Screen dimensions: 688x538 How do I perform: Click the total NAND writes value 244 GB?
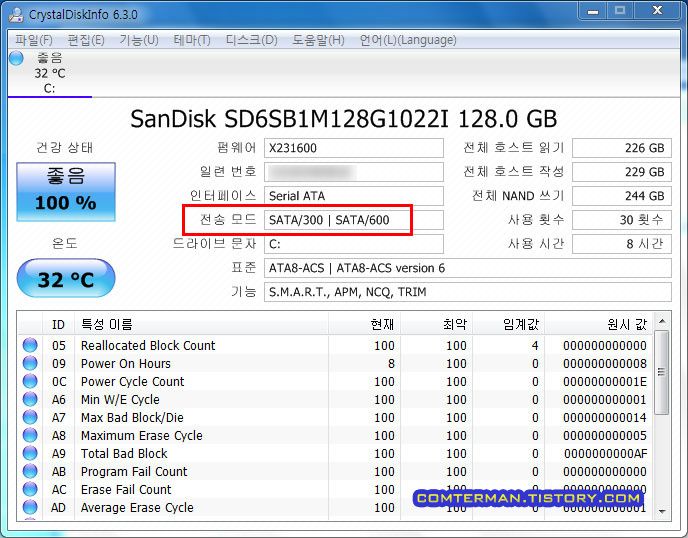622,196
